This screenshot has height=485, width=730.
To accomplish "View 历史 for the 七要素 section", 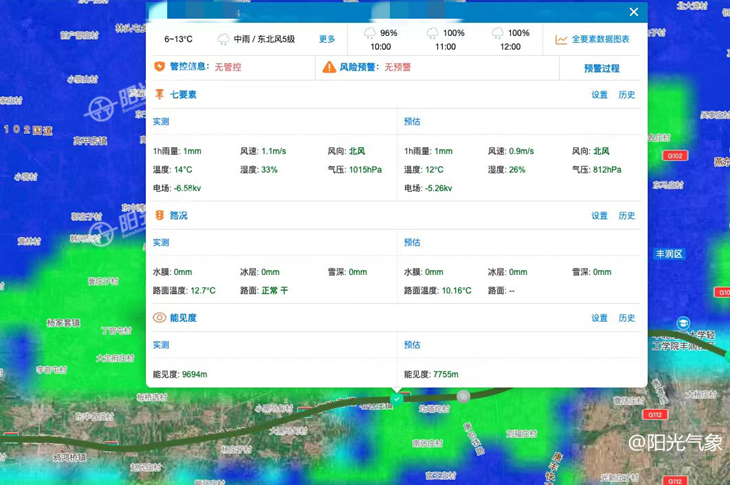I will click(x=626, y=95).
